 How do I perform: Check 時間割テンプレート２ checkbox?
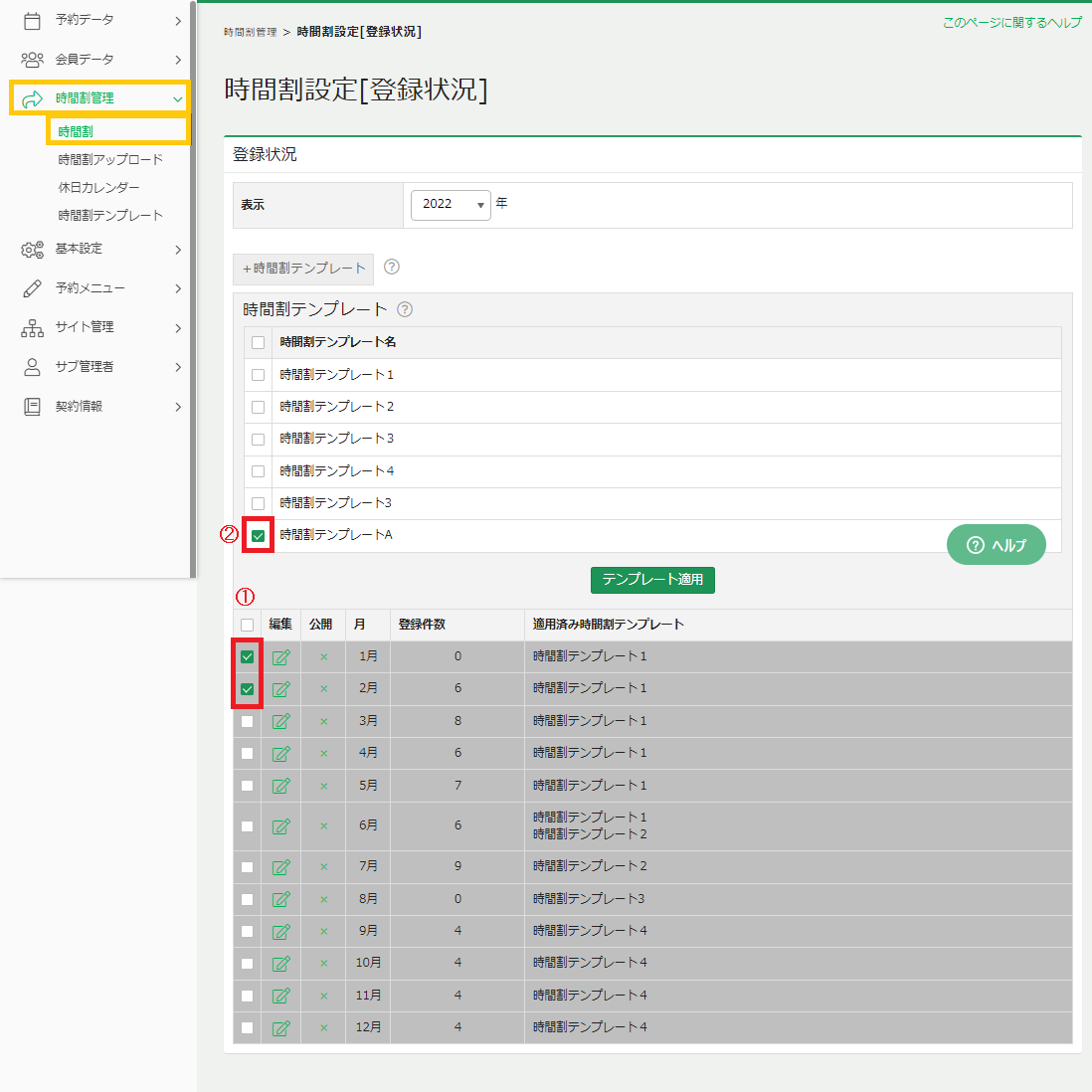[x=259, y=407]
